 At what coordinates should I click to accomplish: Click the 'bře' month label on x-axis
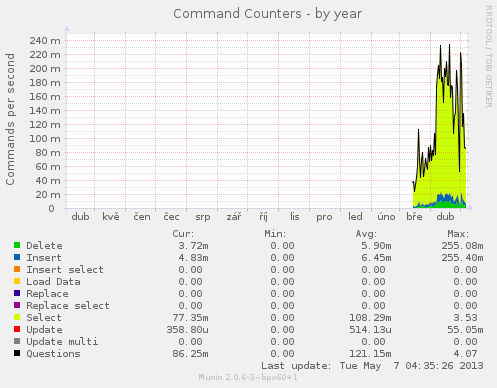(414, 217)
